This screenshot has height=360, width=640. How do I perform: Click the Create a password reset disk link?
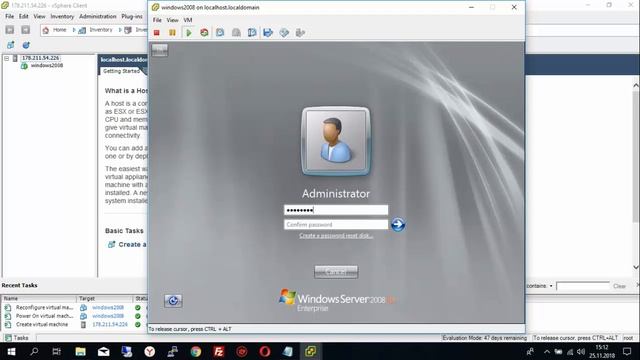pyautogui.click(x=336, y=236)
